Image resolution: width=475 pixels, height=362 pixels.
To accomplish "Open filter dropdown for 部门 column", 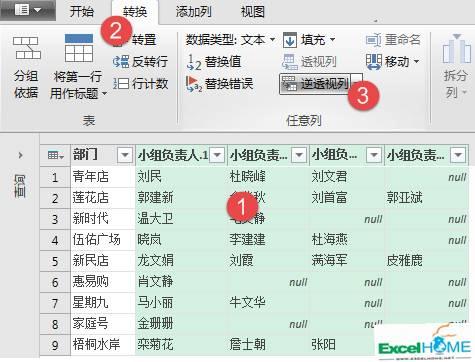I will [x=125, y=155].
